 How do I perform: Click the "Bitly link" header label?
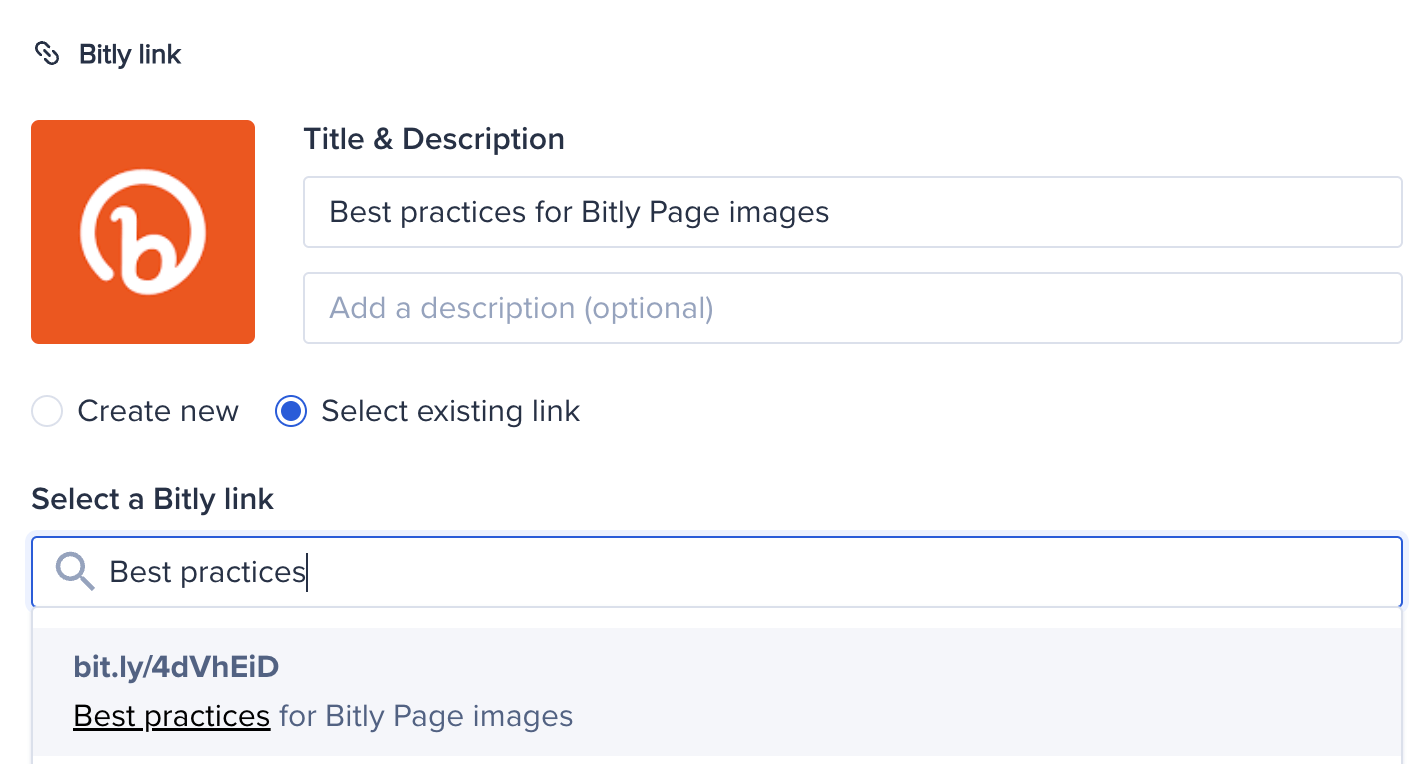coord(130,54)
